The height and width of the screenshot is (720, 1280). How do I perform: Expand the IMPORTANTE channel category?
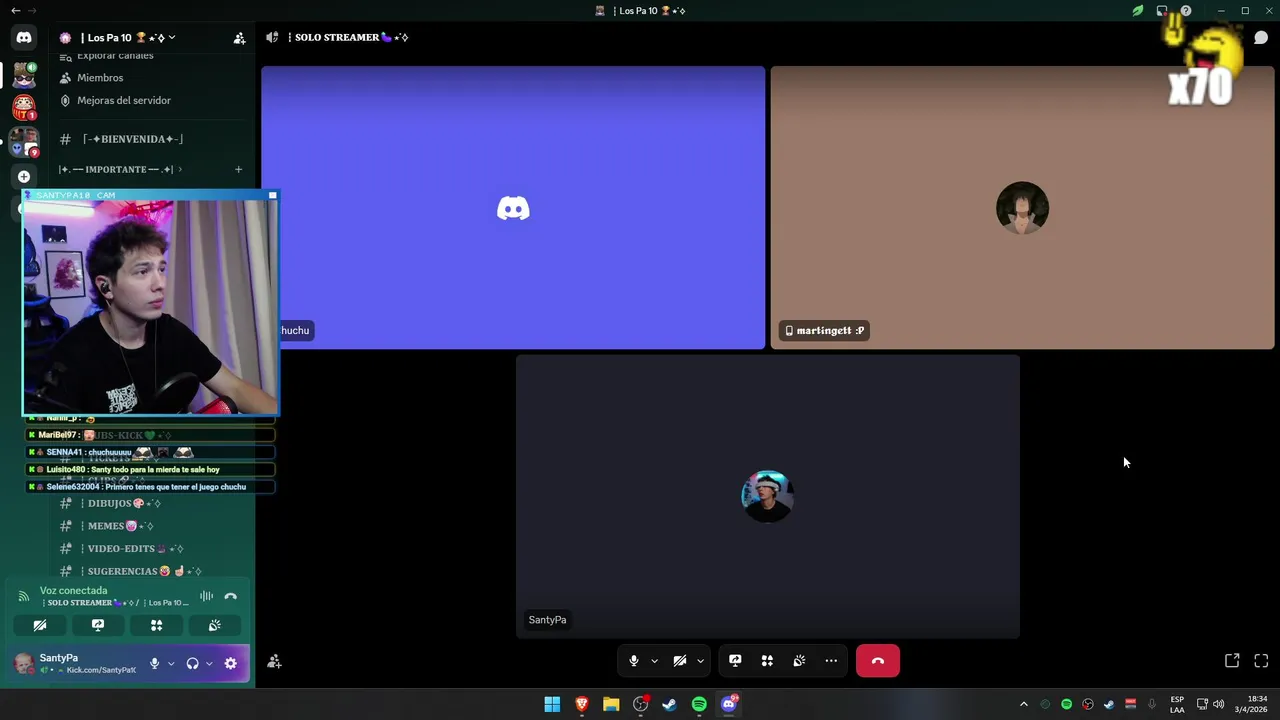(x=120, y=169)
